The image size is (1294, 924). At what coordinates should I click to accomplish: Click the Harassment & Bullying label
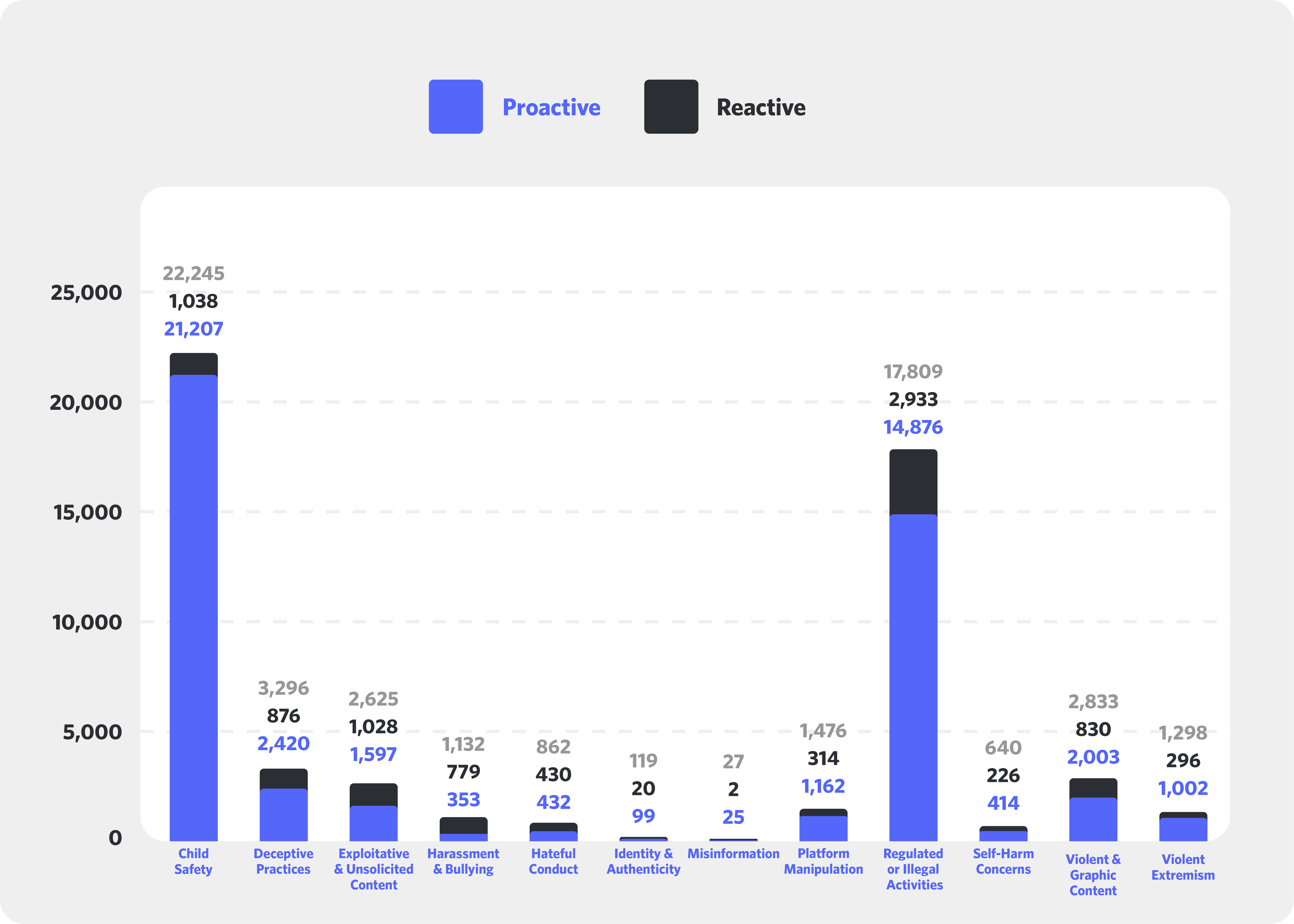coord(463,861)
